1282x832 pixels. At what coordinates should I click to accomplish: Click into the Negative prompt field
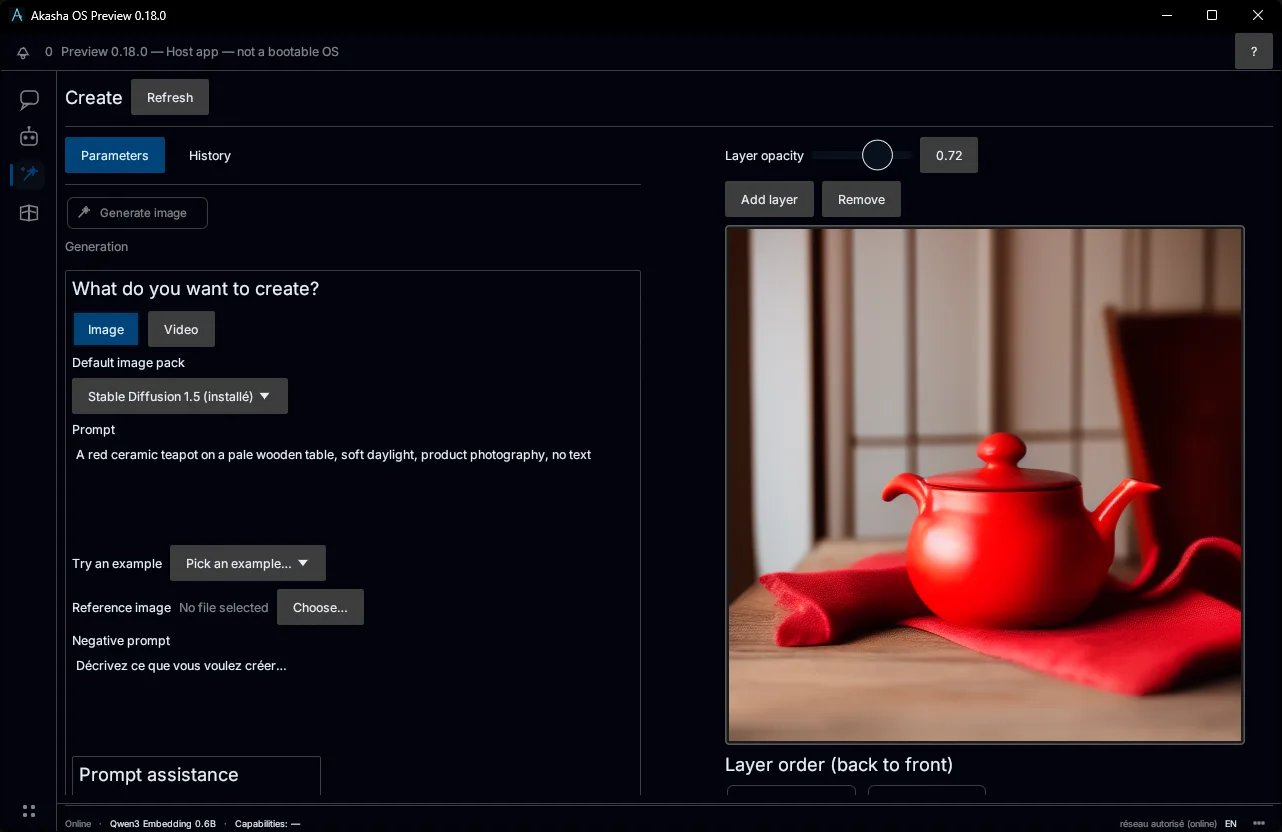[353, 700]
